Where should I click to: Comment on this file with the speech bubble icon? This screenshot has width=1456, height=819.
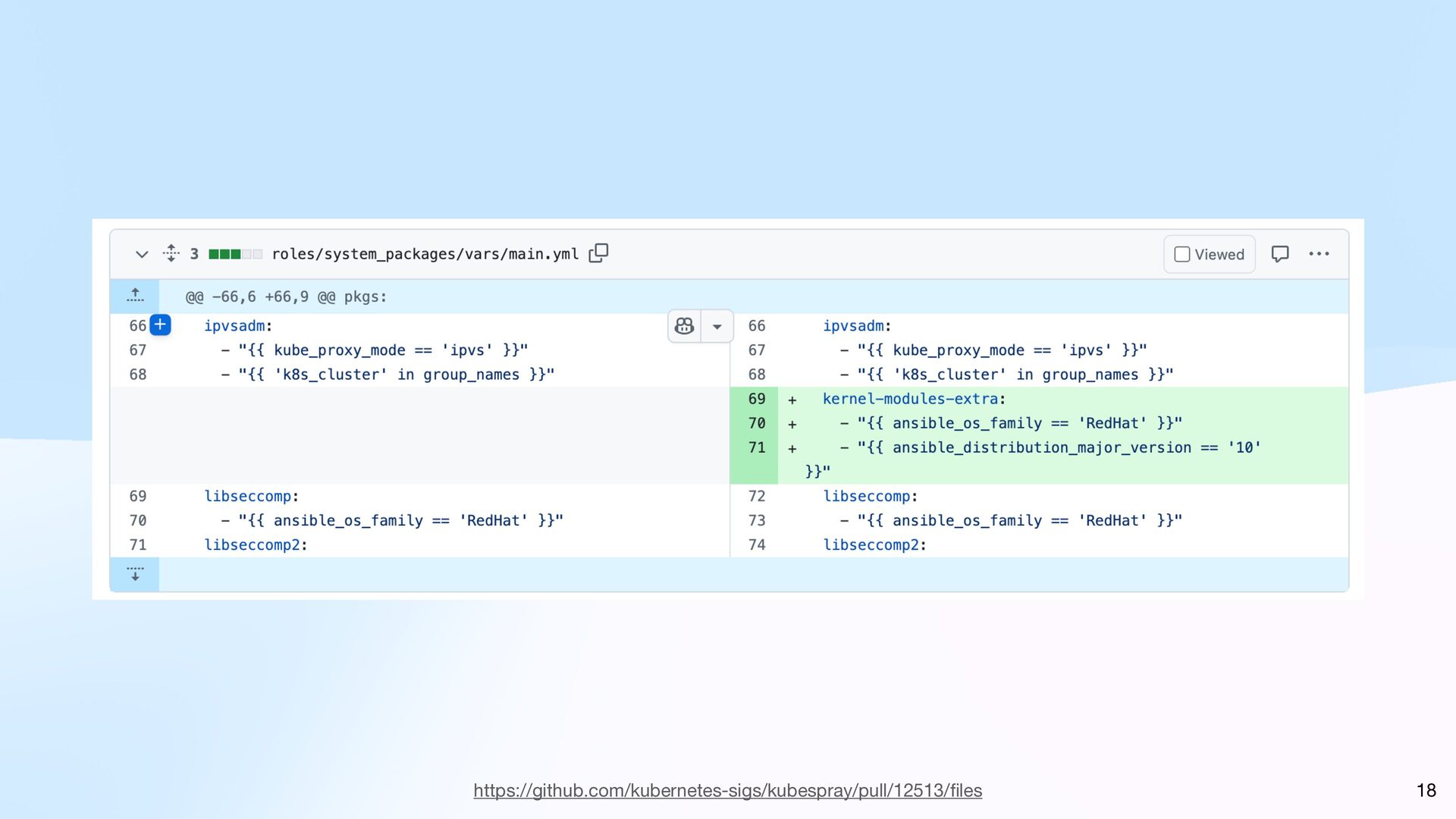point(1280,254)
